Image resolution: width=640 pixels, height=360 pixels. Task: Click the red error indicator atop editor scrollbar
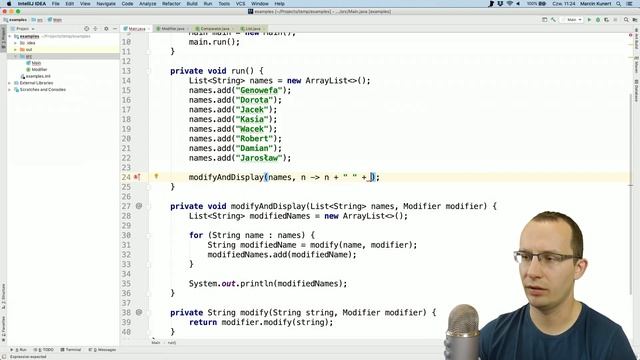[631, 35]
